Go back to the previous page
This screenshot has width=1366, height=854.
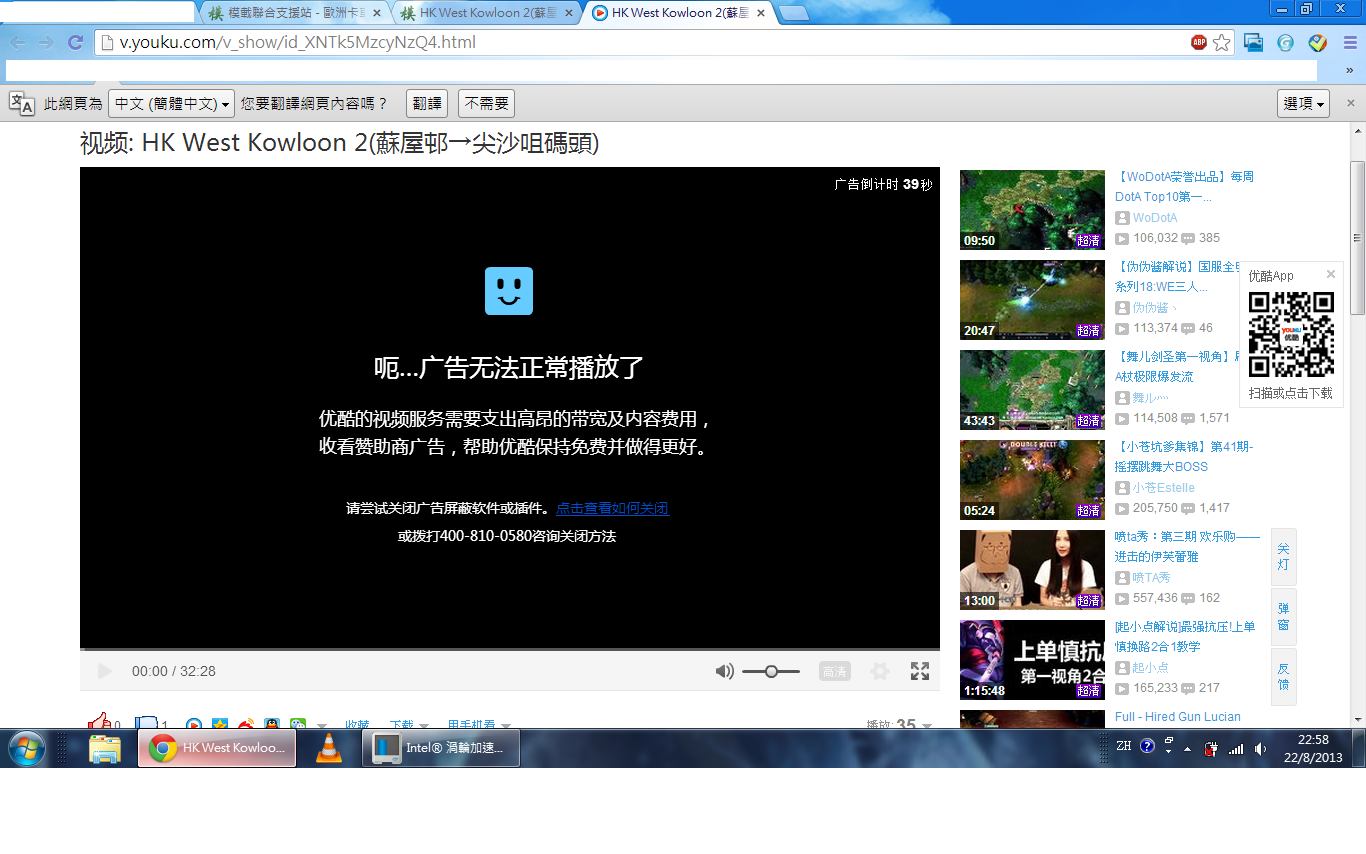point(17,42)
